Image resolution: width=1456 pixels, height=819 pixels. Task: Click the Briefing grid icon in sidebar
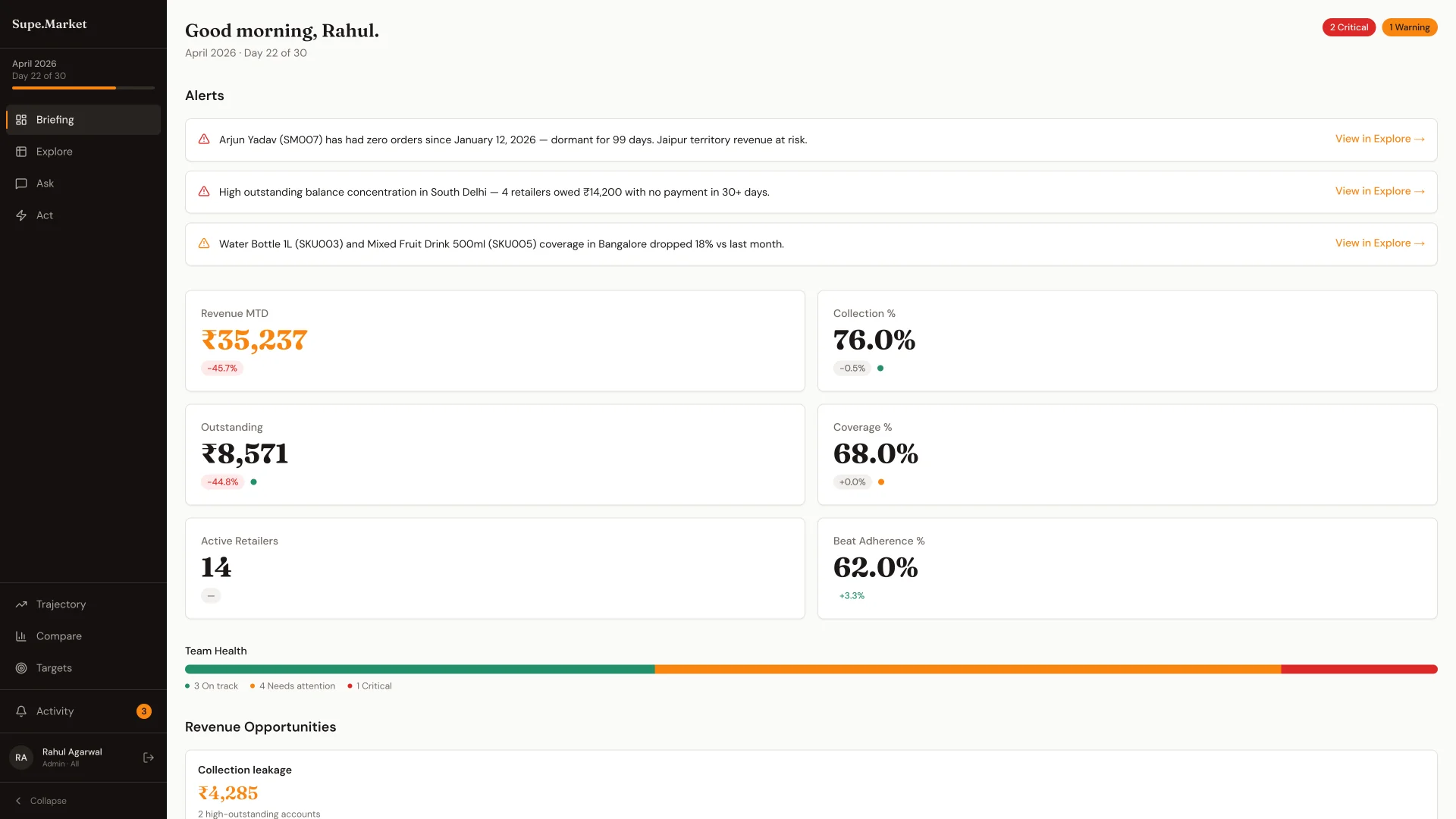tap(21, 120)
